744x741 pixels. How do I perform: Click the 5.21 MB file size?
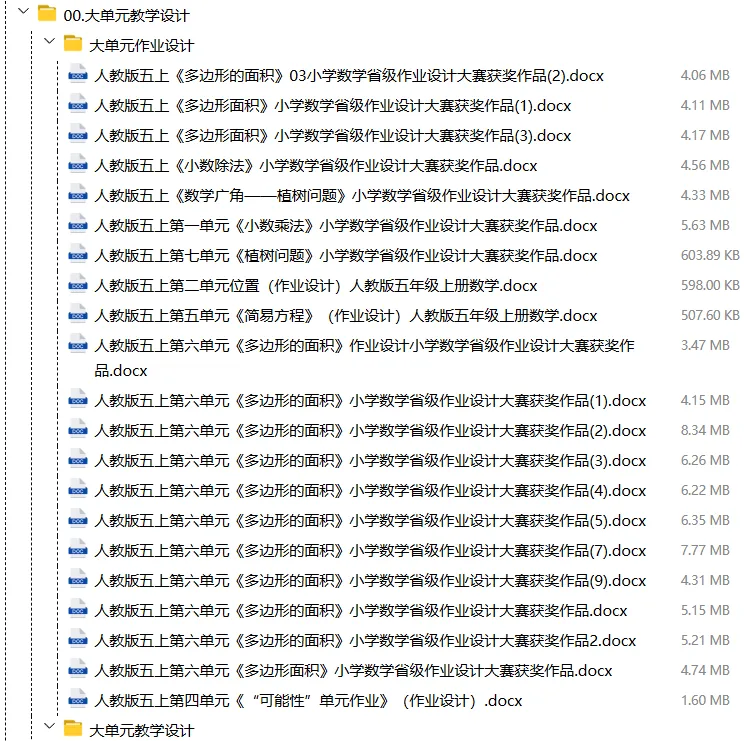[705, 640]
